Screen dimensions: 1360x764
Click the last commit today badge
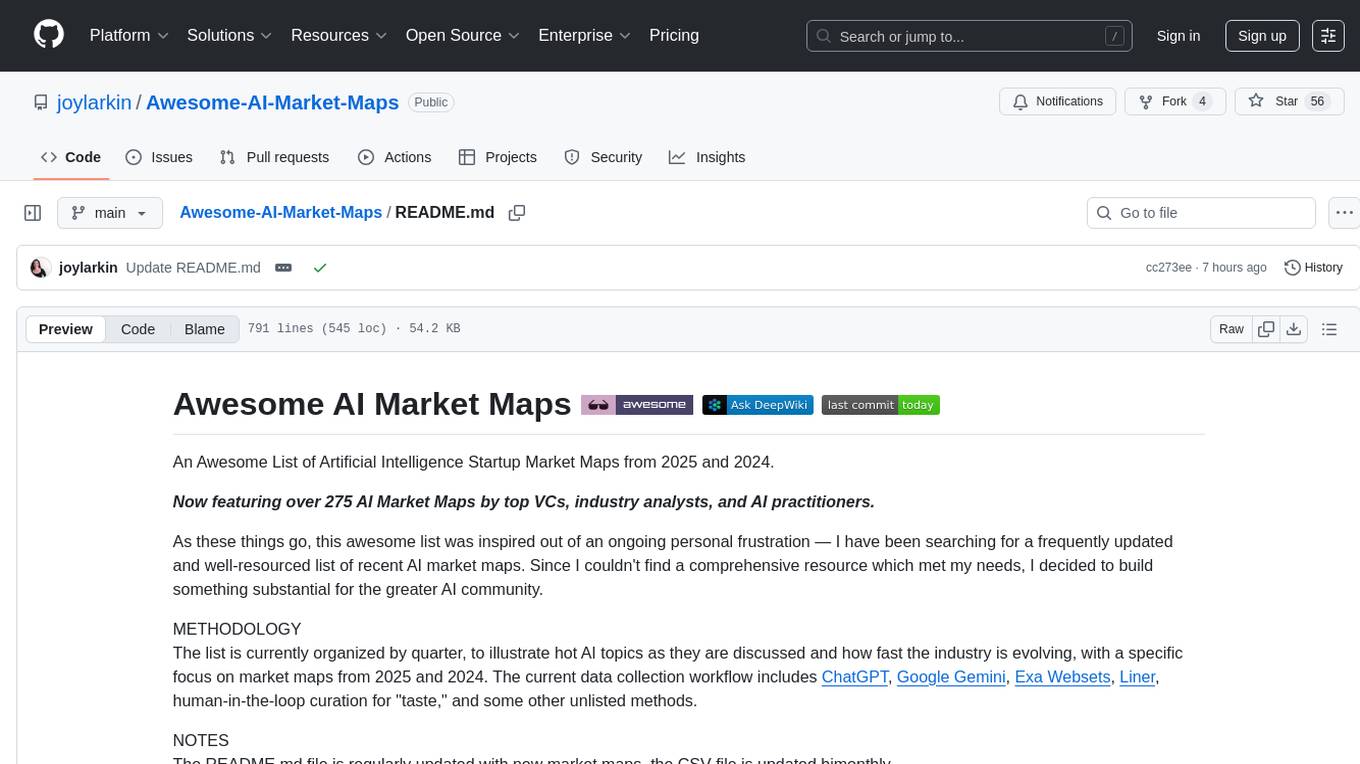881,405
